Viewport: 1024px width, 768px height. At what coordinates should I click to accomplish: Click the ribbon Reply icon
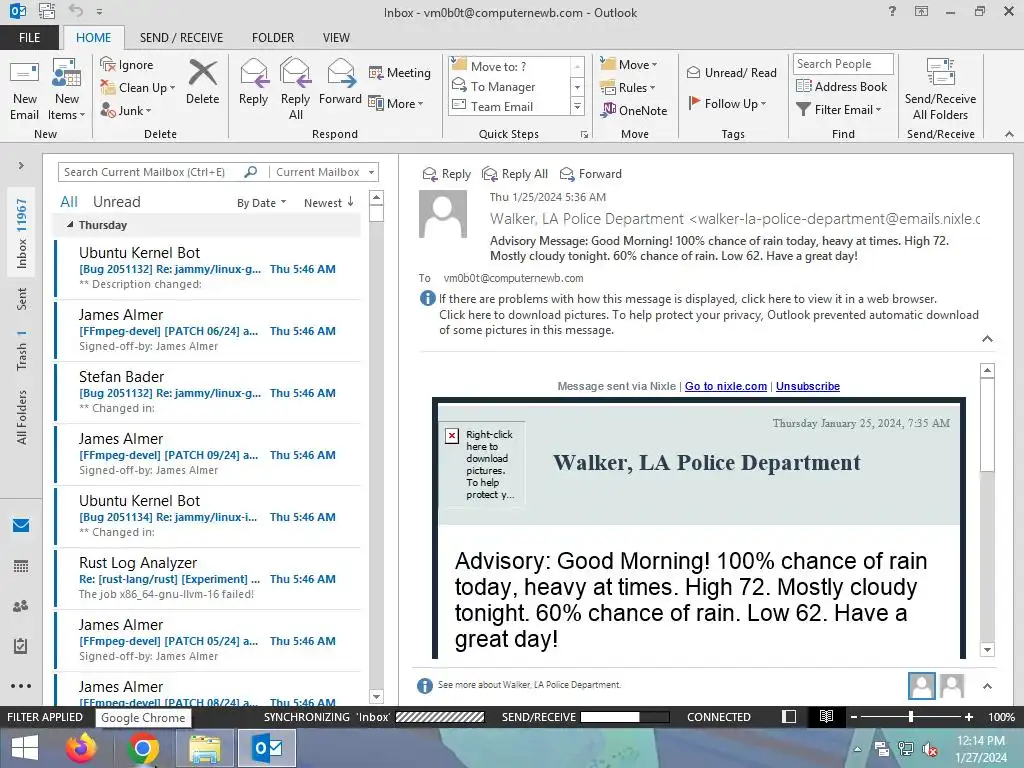pos(253,83)
